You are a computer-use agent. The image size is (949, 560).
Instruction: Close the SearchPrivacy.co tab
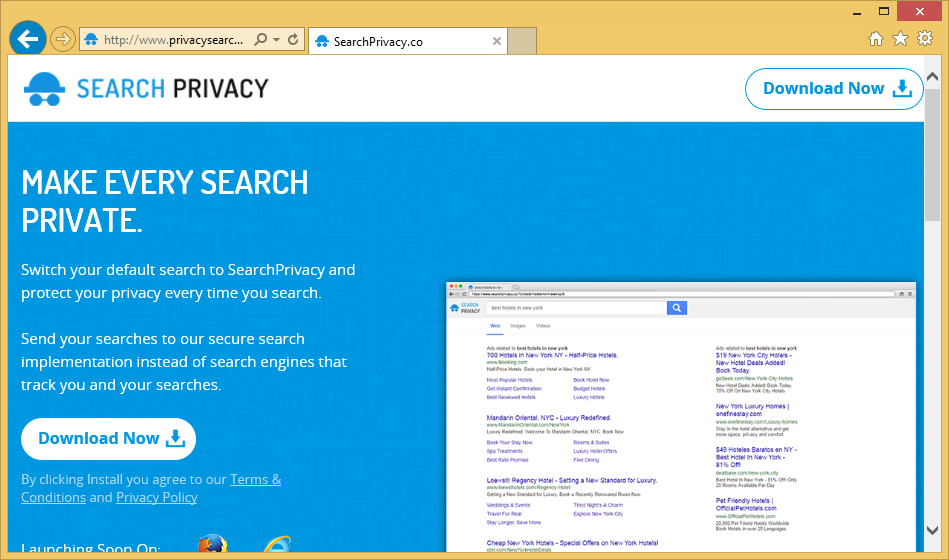[497, 41]
